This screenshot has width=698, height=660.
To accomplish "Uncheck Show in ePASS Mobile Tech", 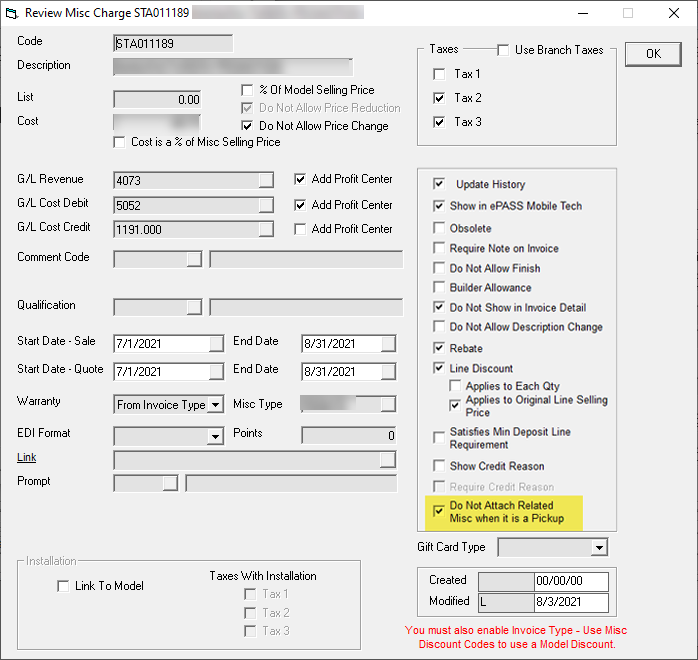I will [x=439, y=206].
